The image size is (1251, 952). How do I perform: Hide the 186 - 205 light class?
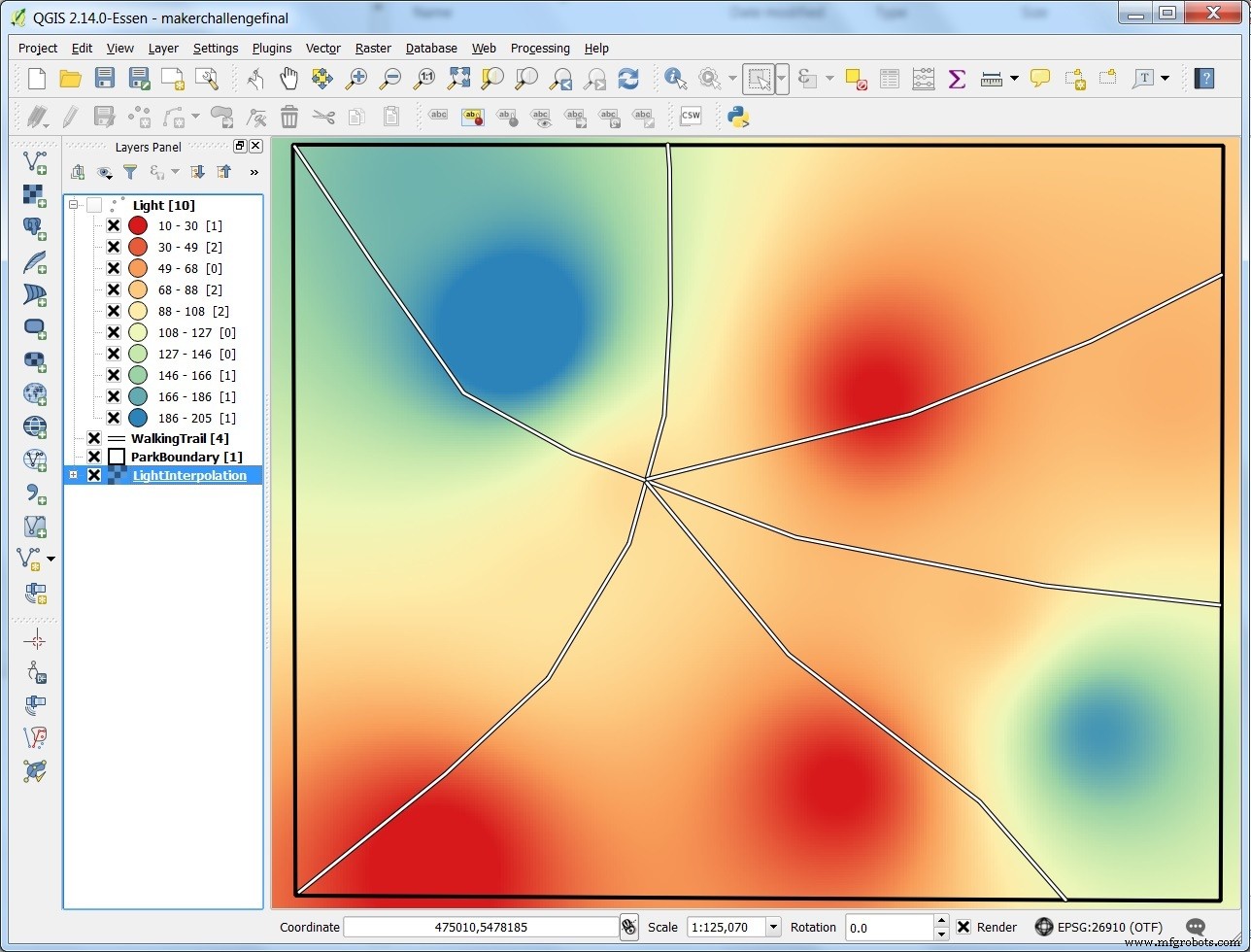click(x=114, y=418)
